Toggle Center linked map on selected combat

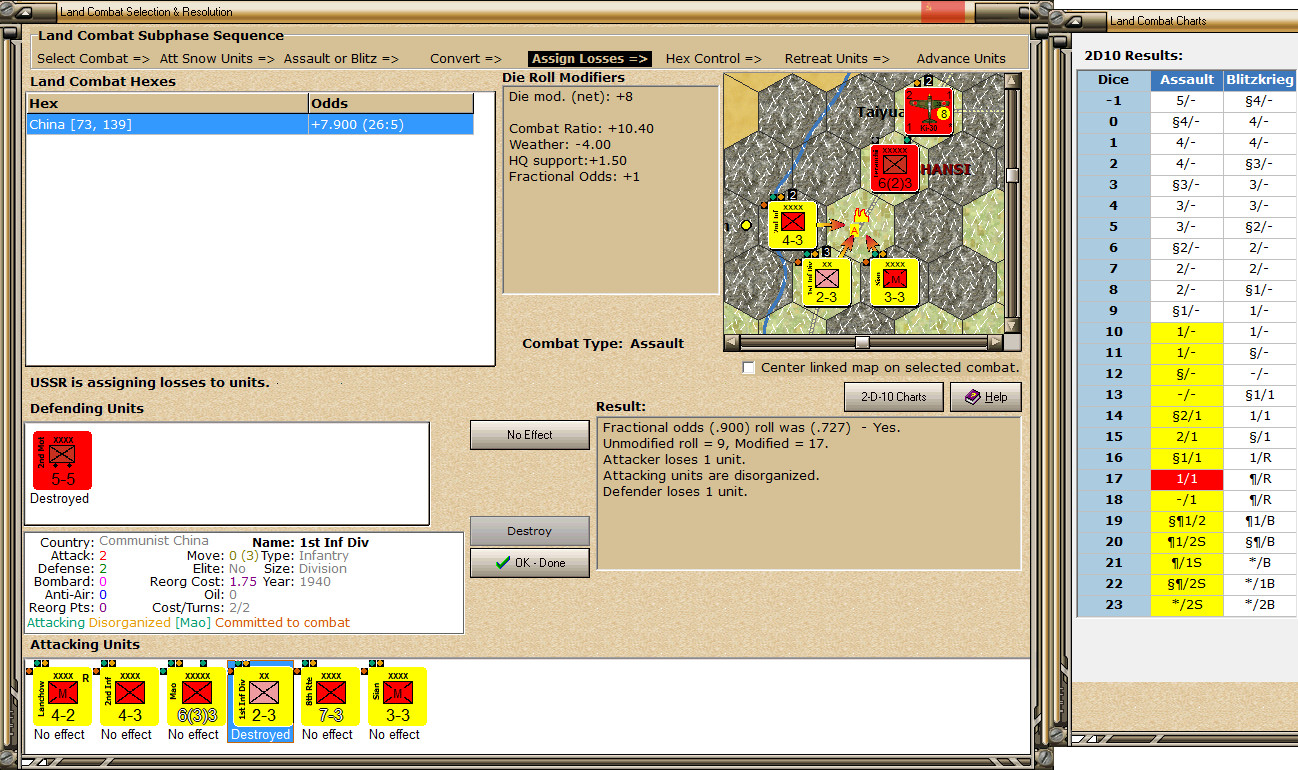click(x=749, y=368)
